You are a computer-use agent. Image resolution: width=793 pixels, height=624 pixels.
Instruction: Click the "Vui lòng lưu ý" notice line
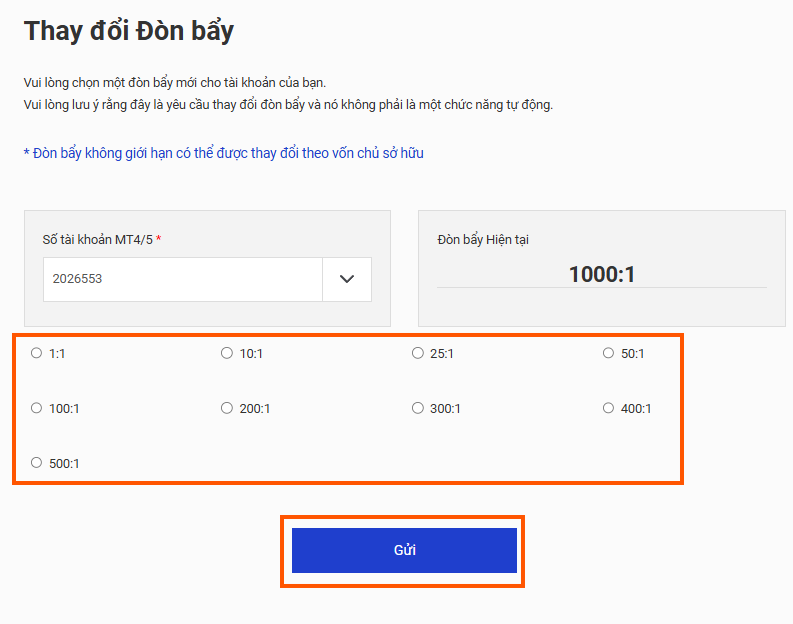(288, 105)
